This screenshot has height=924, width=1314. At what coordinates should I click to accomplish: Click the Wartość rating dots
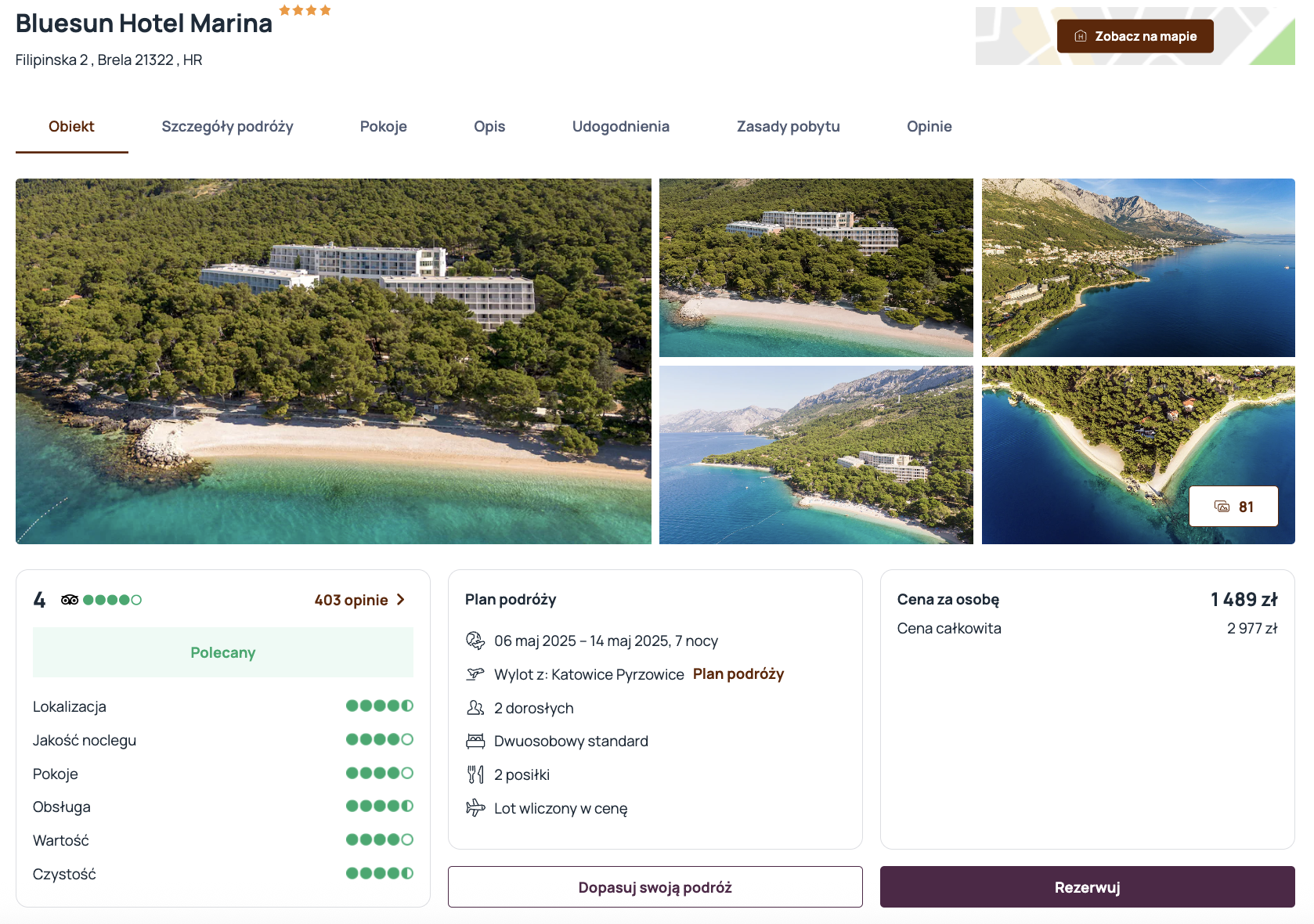click(x=380, y=839)
